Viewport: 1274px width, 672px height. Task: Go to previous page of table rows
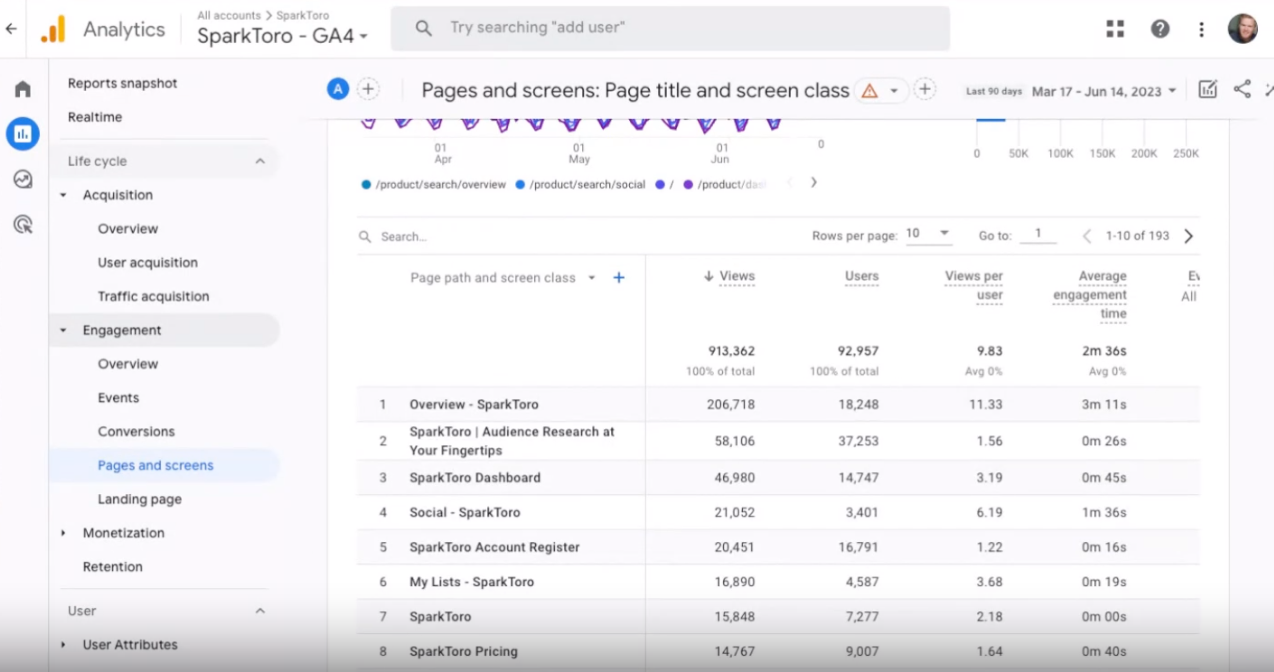(1087, 236)
